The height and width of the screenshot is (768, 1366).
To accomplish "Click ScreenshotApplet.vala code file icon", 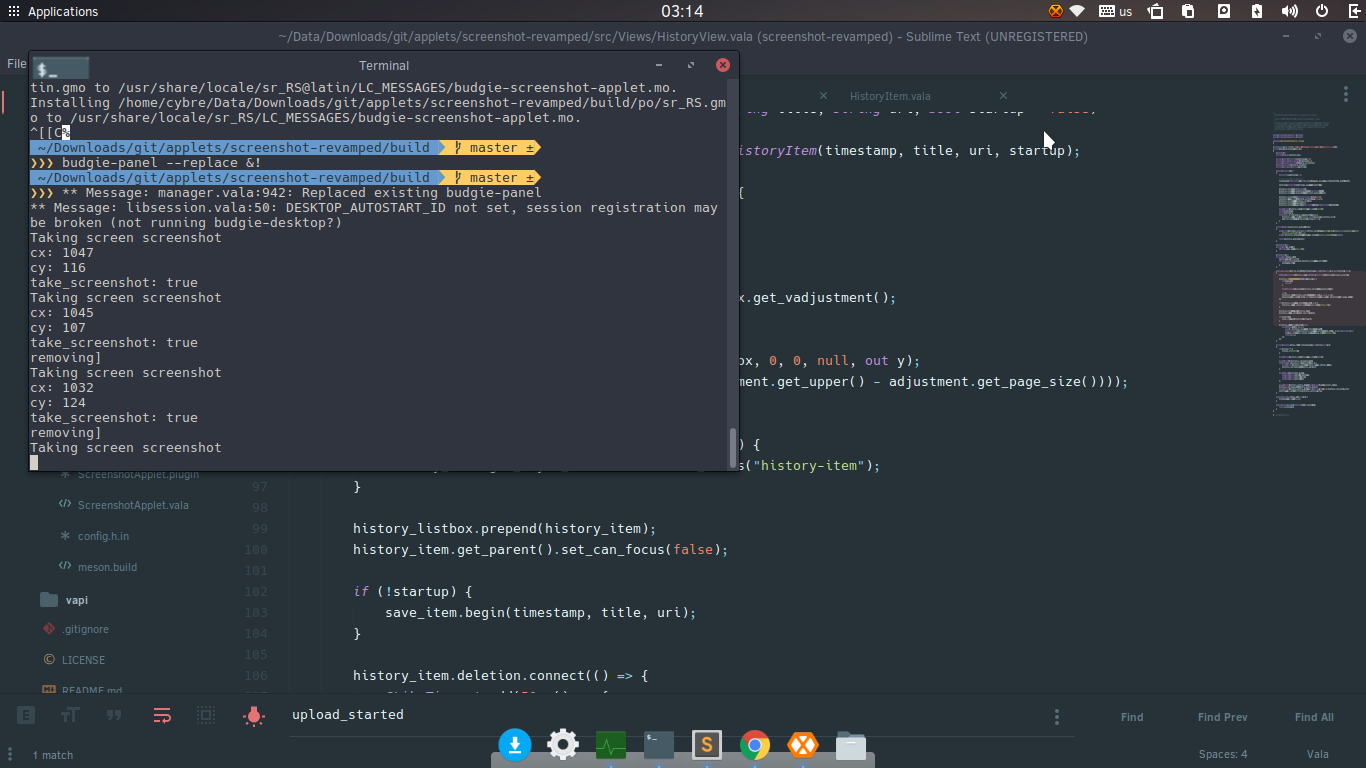I will point(65,505).
